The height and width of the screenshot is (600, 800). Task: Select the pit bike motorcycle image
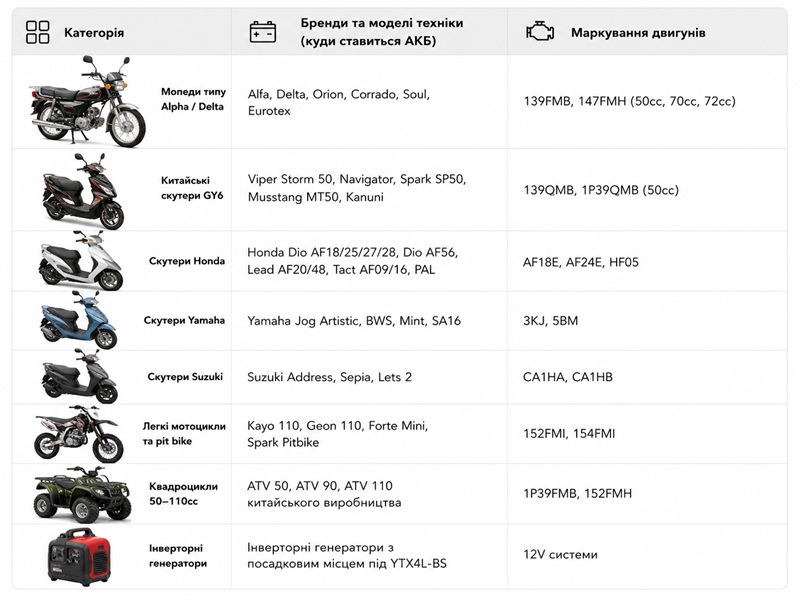tap(79, 434)
